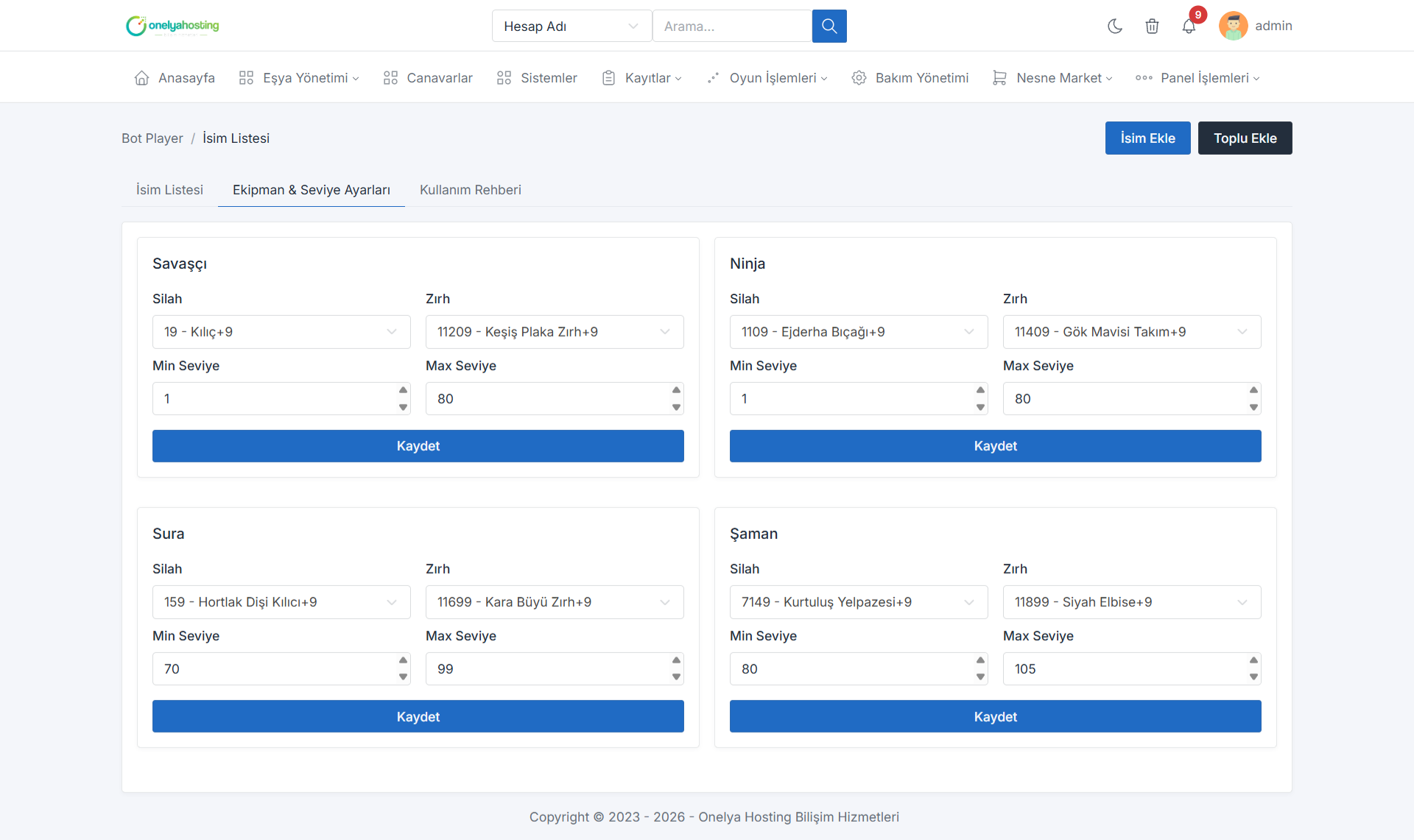Switch to Kullanım Rehberi tab
The height and width of the screenshot is (840, 1414).
tap(471, 190)
